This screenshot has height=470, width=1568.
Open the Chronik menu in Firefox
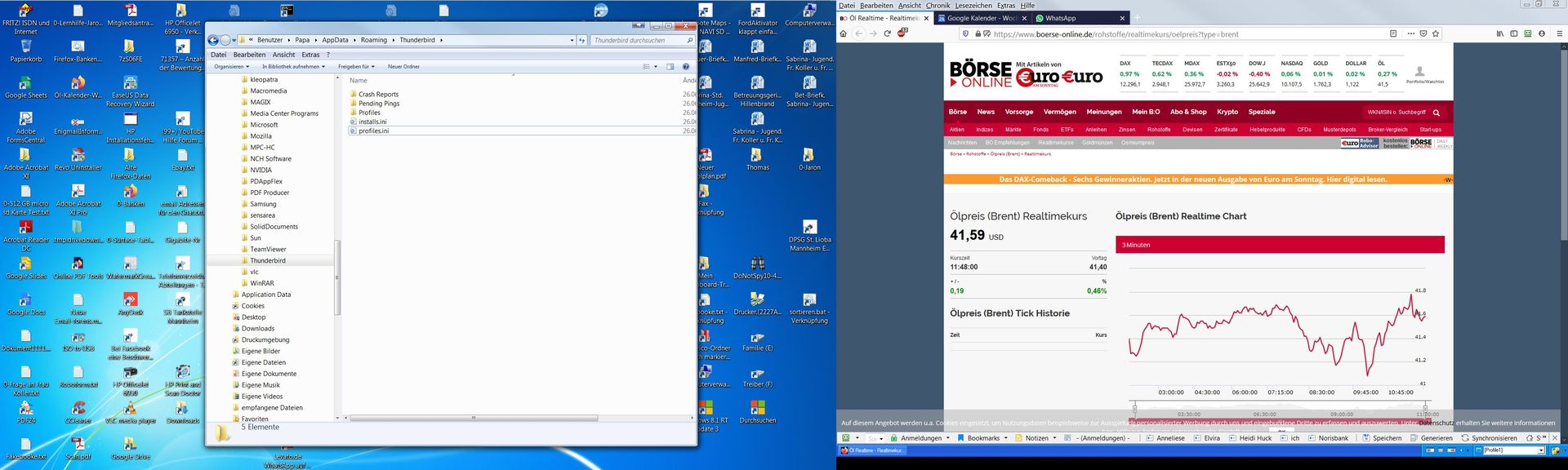point(938,5)
